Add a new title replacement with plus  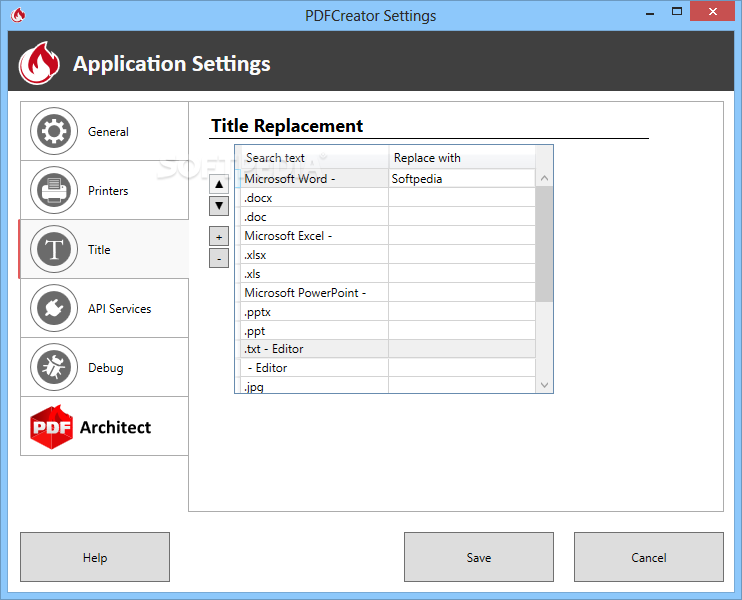pos(219,237)
